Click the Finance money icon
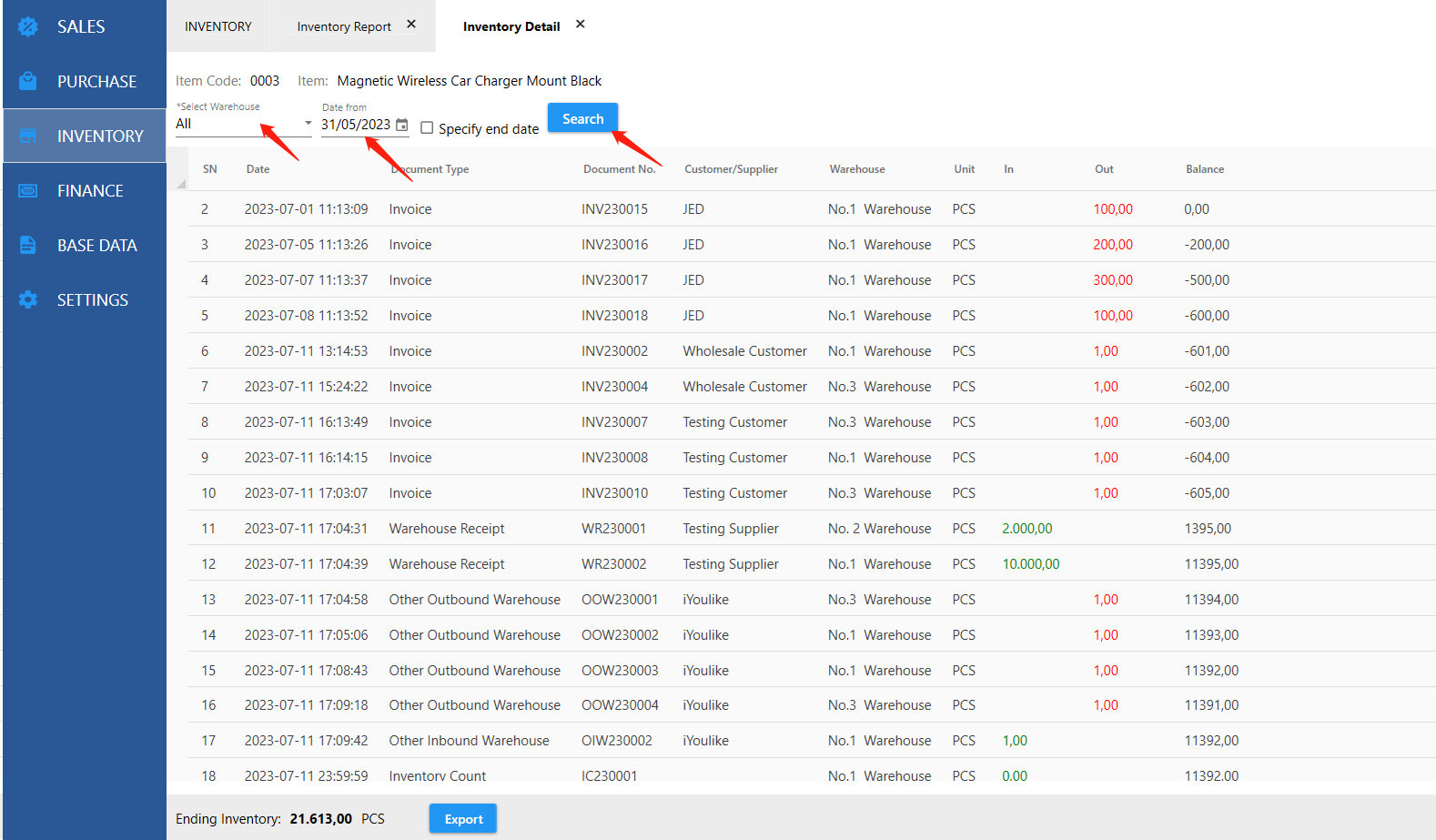The width and height of the screenshot is (1436, 840). [x=28, y=190]
